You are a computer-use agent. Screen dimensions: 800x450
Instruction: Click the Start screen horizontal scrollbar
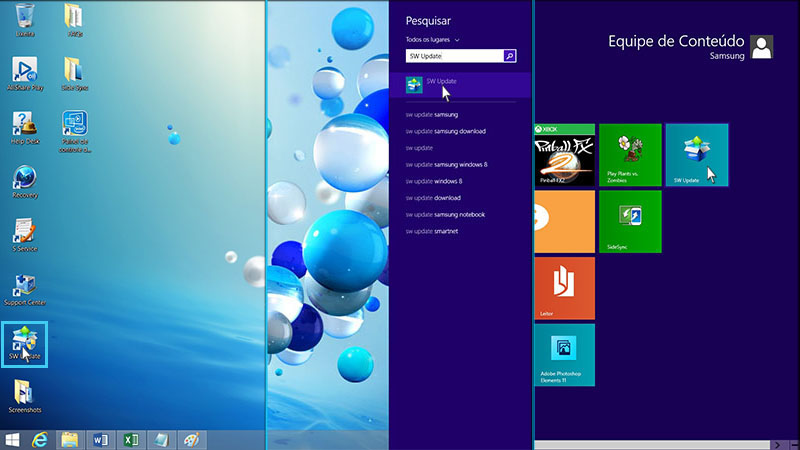point(652,445)
